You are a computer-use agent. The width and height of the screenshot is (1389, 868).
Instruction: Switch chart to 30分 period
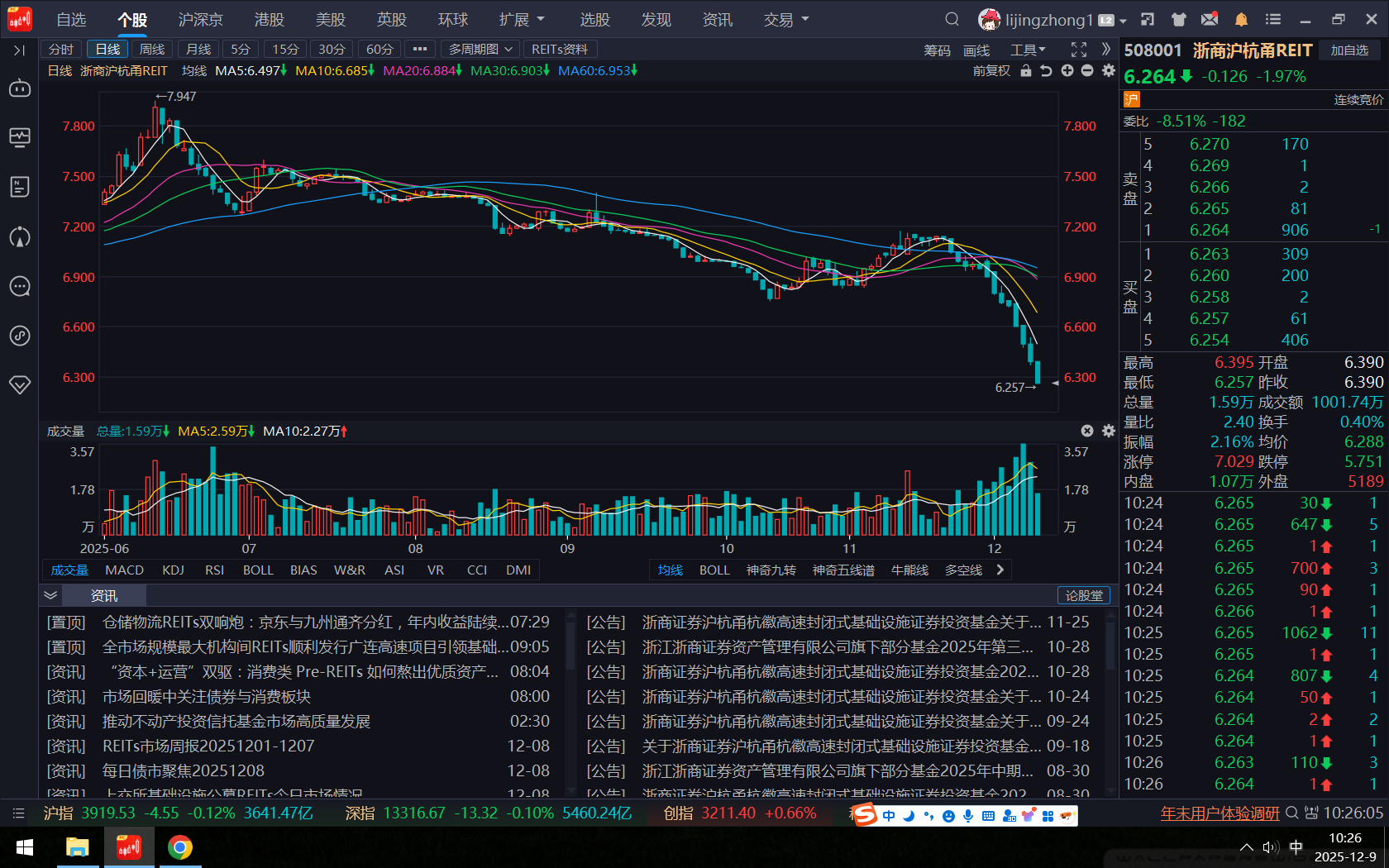click(332, 50)
